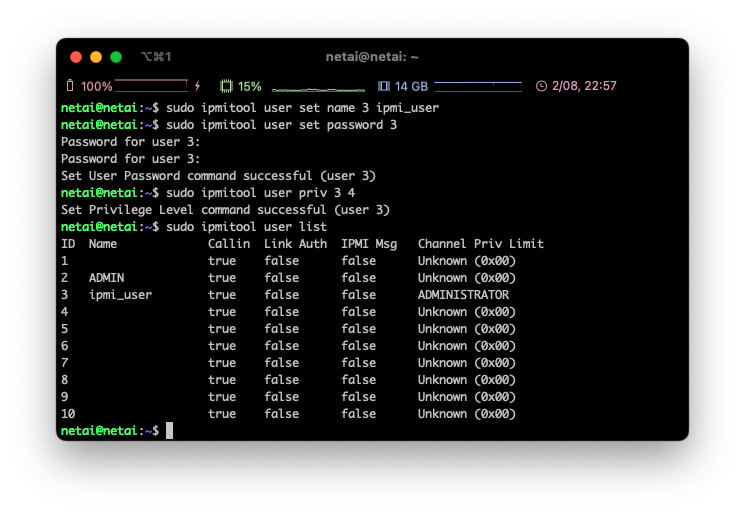
Task: Click 'Set Privilege Level command successful' line
Action: (x=225, y=210)
